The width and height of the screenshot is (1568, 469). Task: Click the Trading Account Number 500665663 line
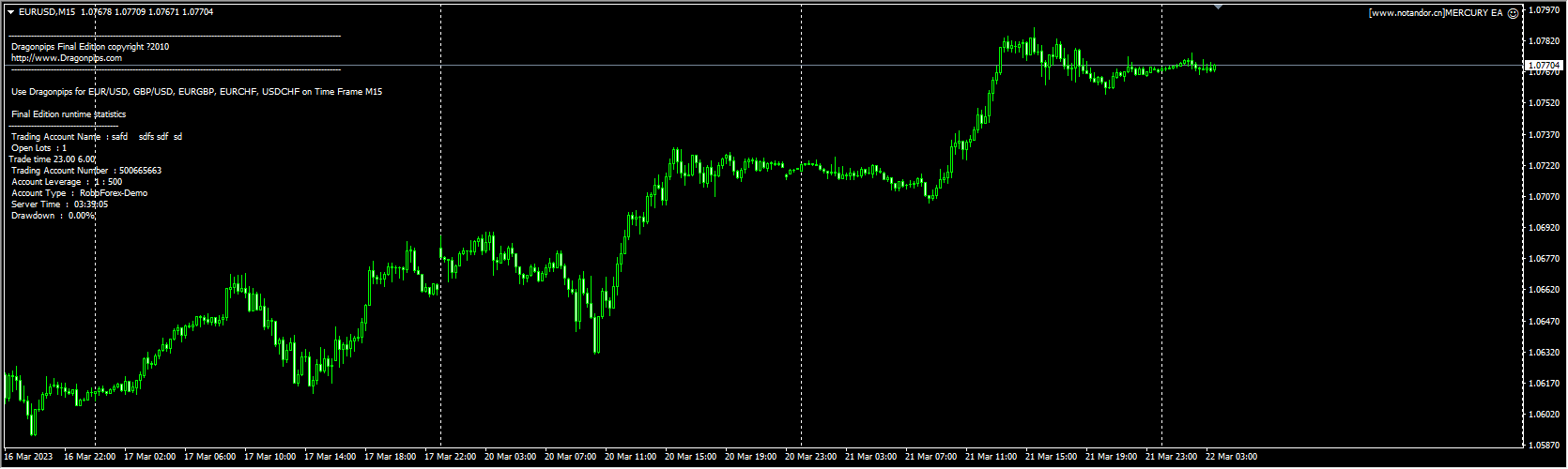[x=86, y=171]
